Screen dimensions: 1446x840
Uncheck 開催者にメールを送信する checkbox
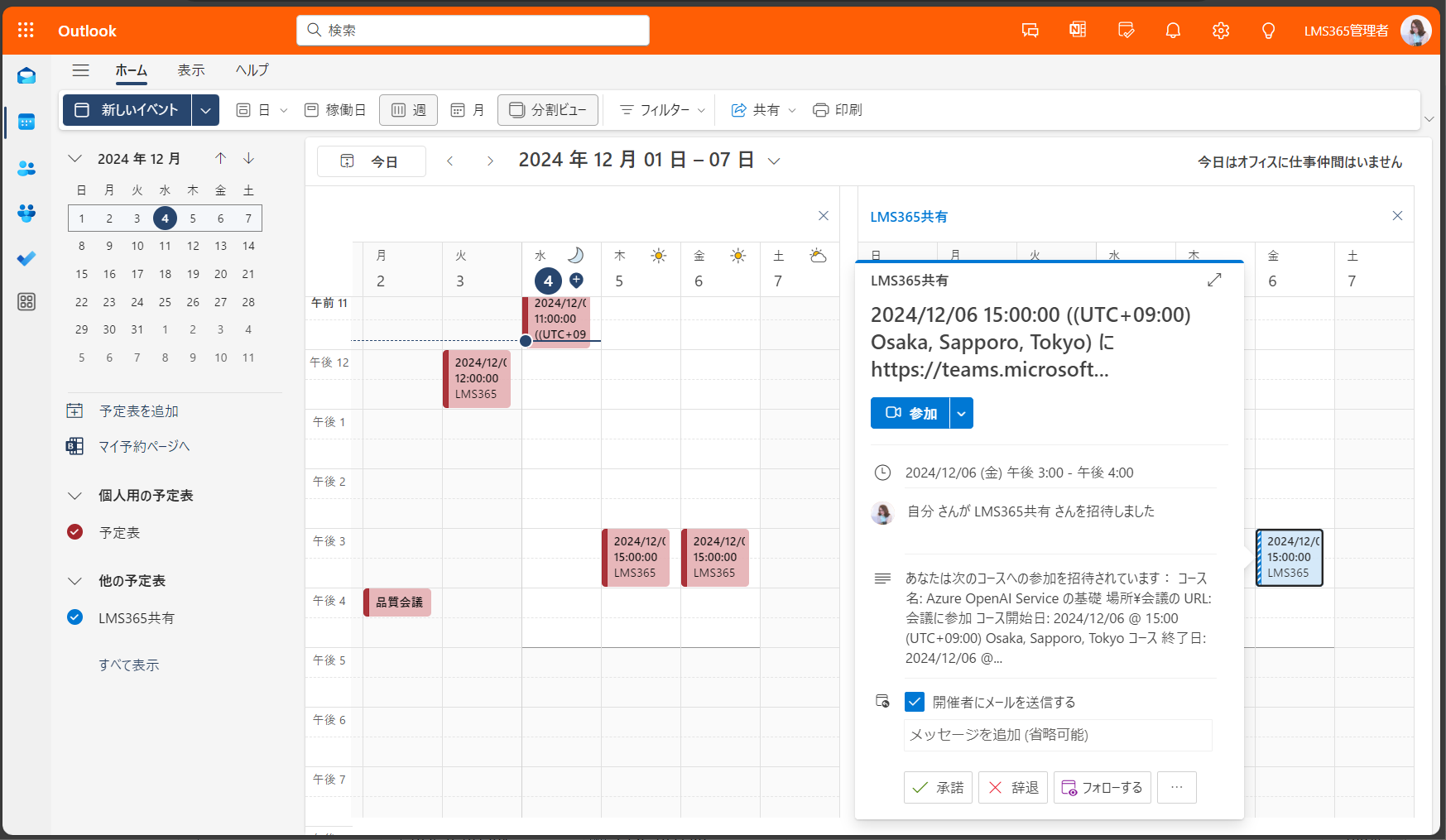coord(915,702)
